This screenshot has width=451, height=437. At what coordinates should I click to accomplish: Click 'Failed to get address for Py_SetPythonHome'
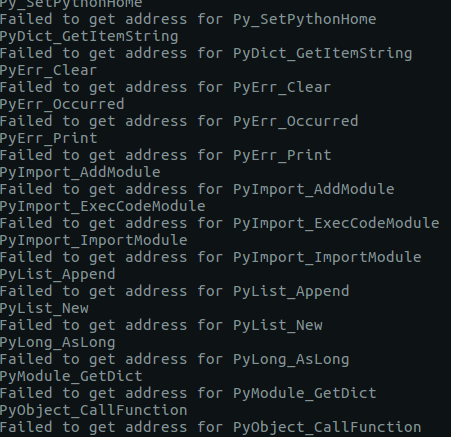[x=188, y=19]
